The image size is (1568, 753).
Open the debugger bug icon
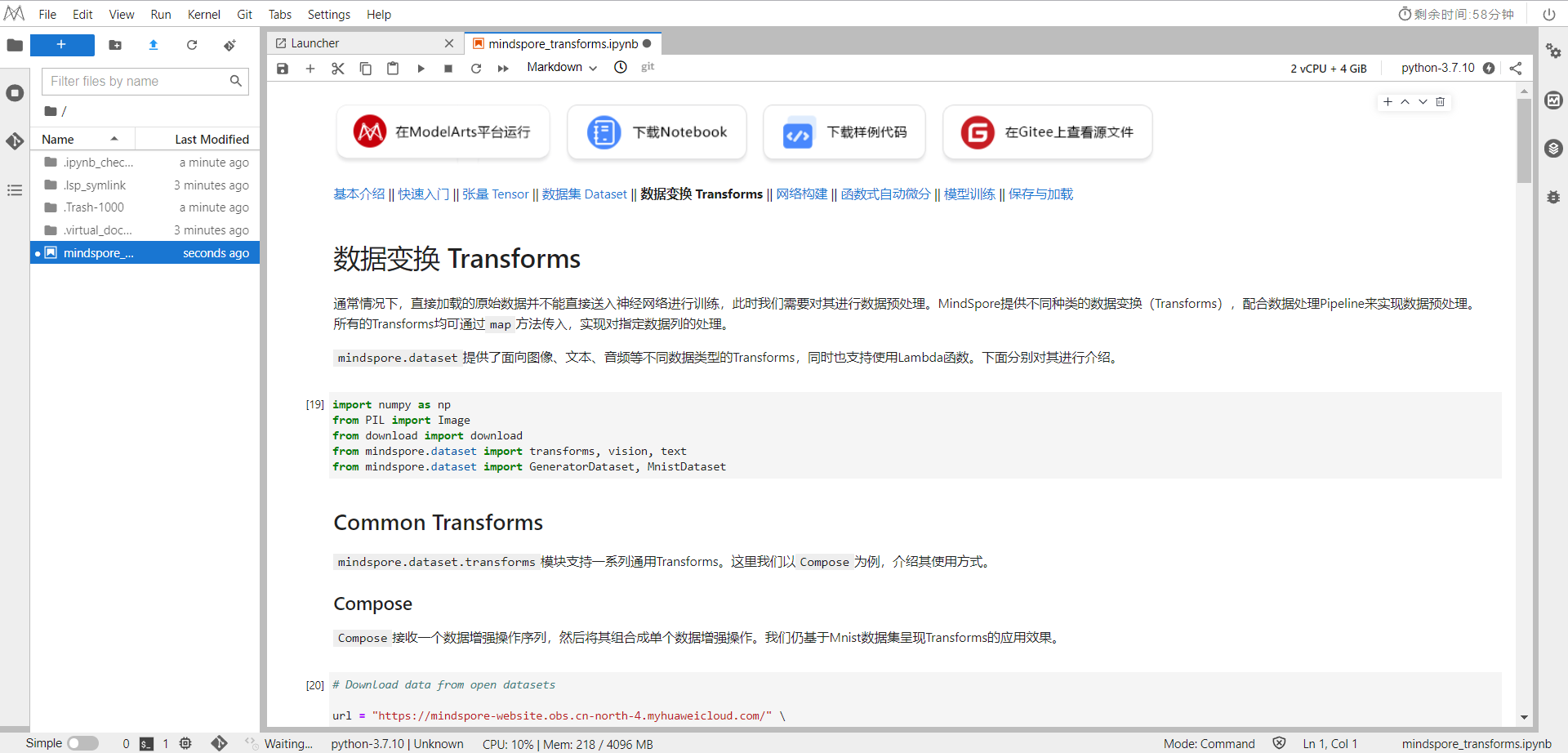pos(1553,197)
